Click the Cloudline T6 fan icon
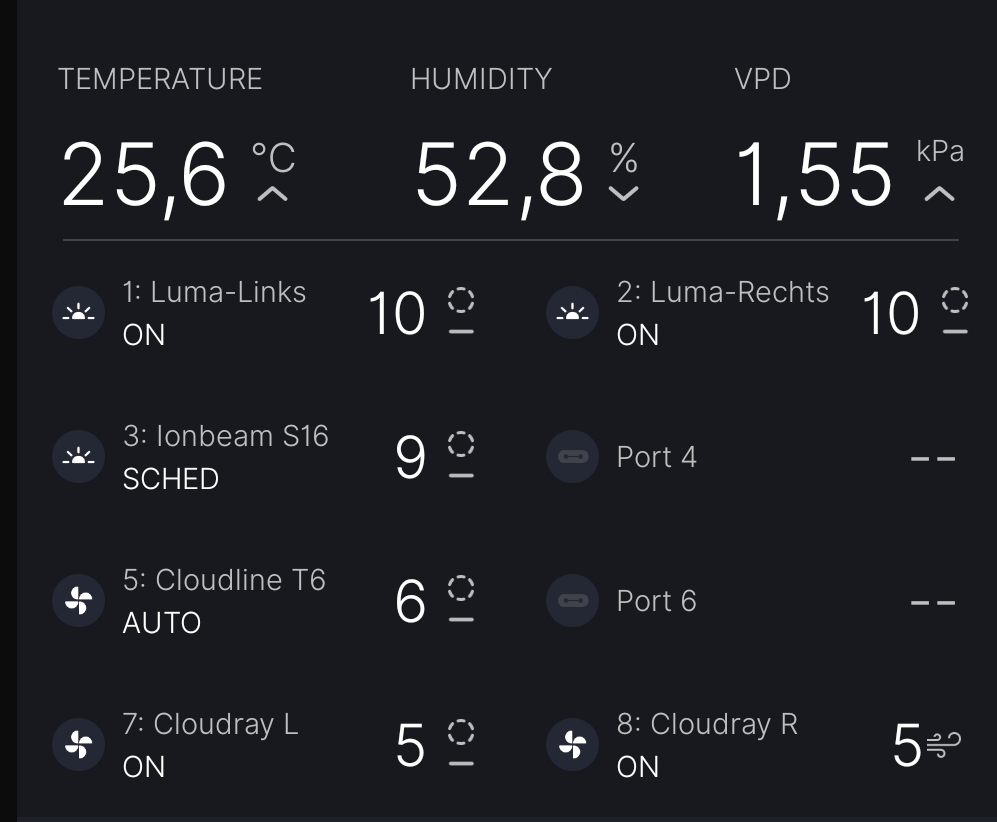Viewport: 997px width, 822px height. point(79,601)
